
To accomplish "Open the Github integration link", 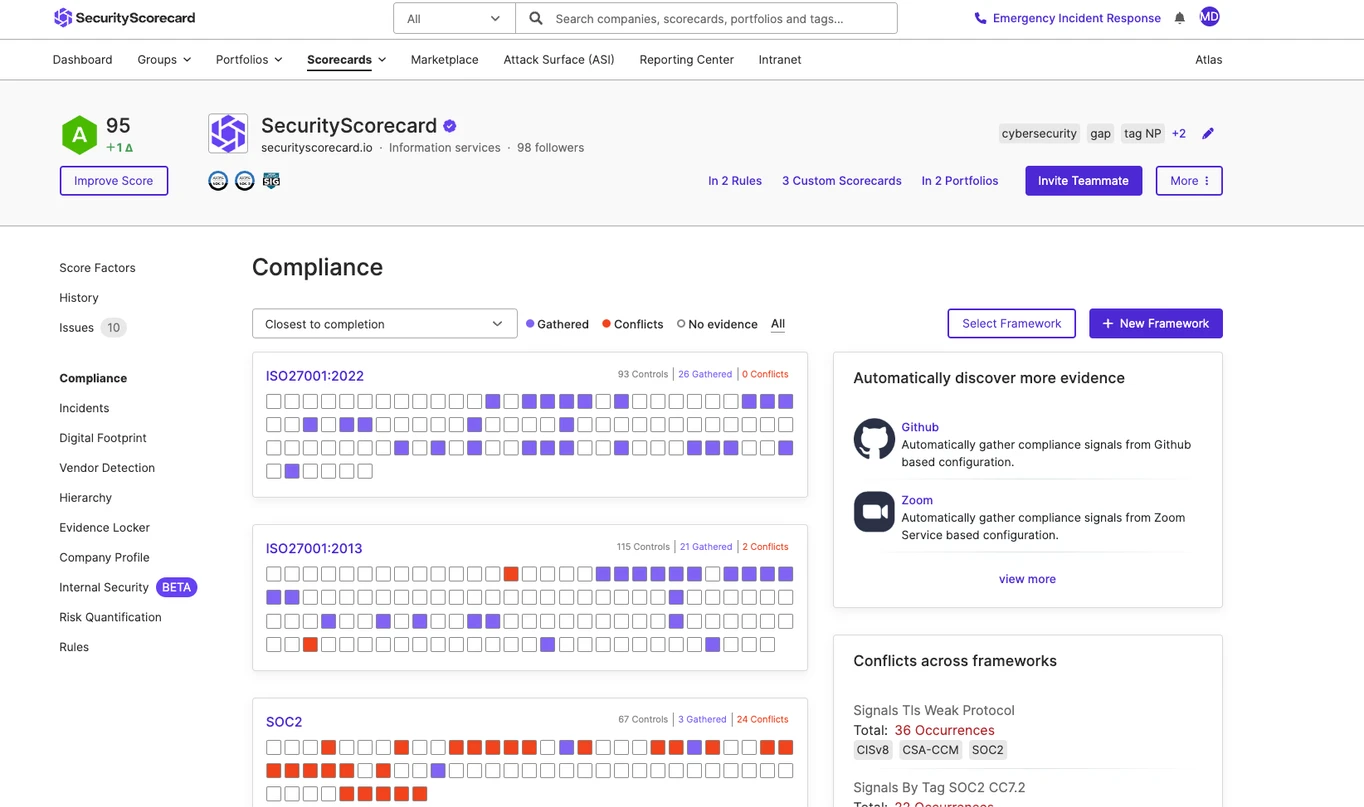I will click(920, 427).
